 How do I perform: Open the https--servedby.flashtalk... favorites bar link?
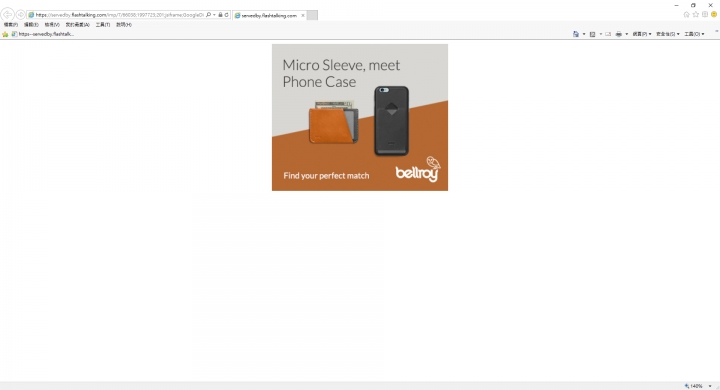coord(43,34)
